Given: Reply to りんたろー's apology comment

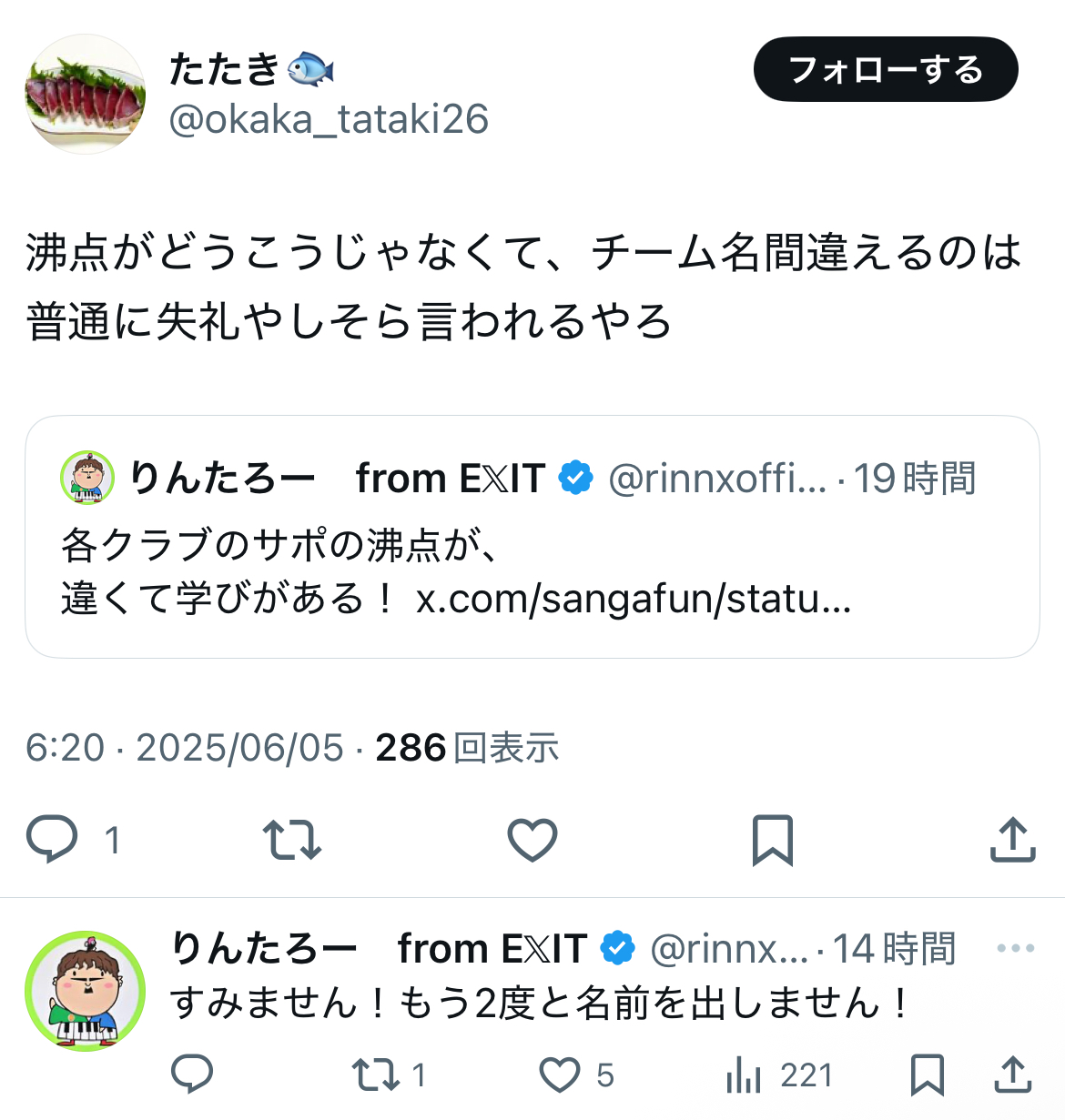Looking at the screenshot, I should pos(192,1075).
